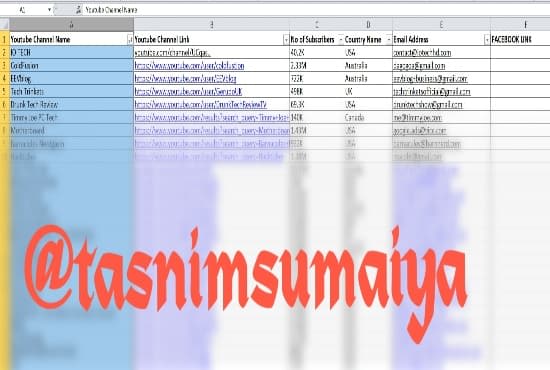Click the Drunk Tech Review gmail address

tap(428, 105)
